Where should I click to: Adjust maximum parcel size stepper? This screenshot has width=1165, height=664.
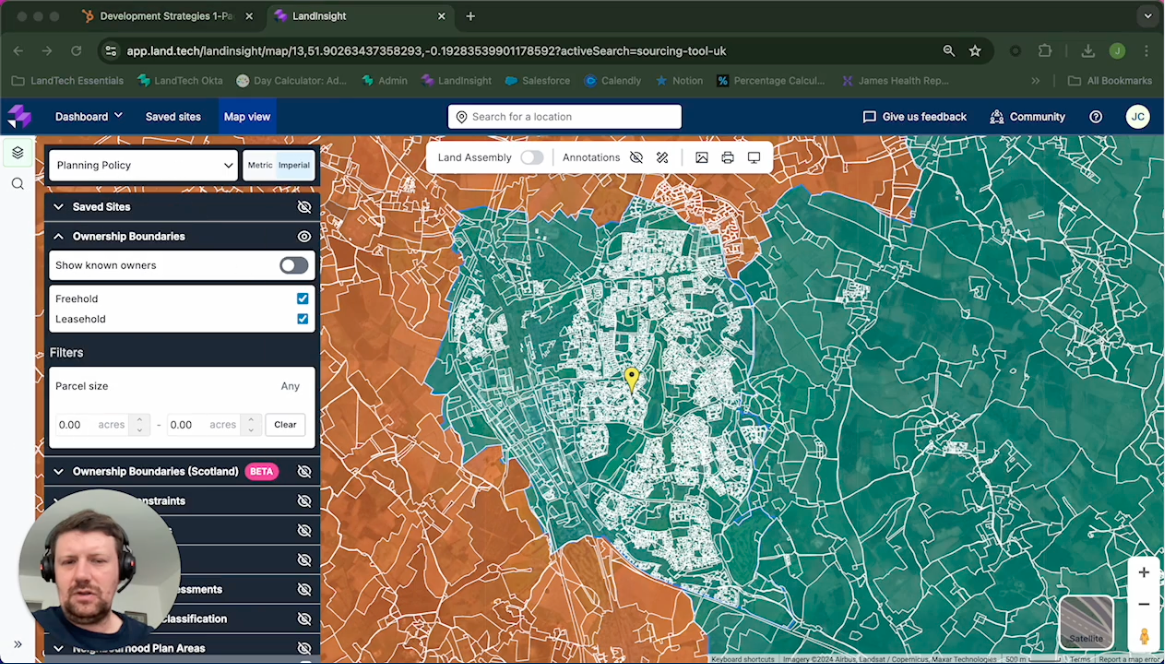250,424
